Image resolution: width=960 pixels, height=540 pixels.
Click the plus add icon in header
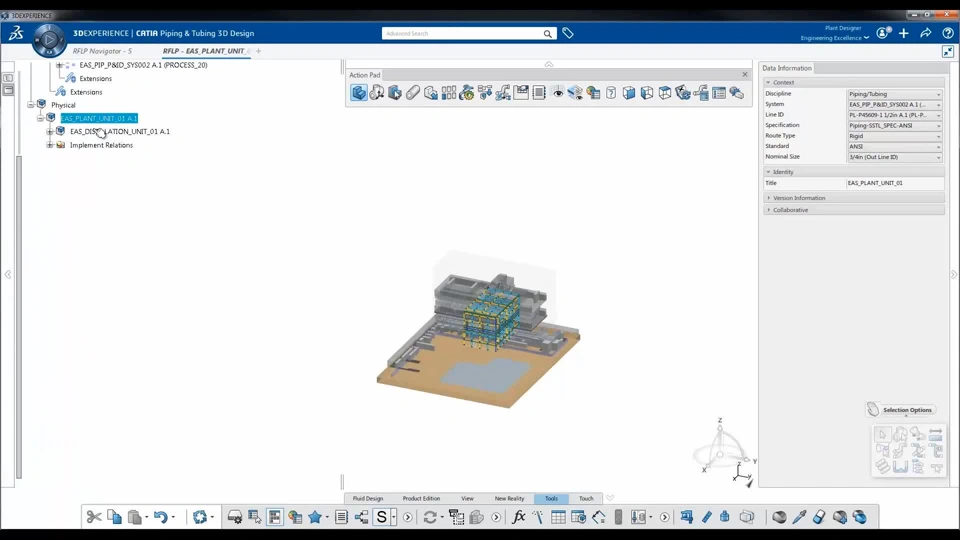(904, 33)
